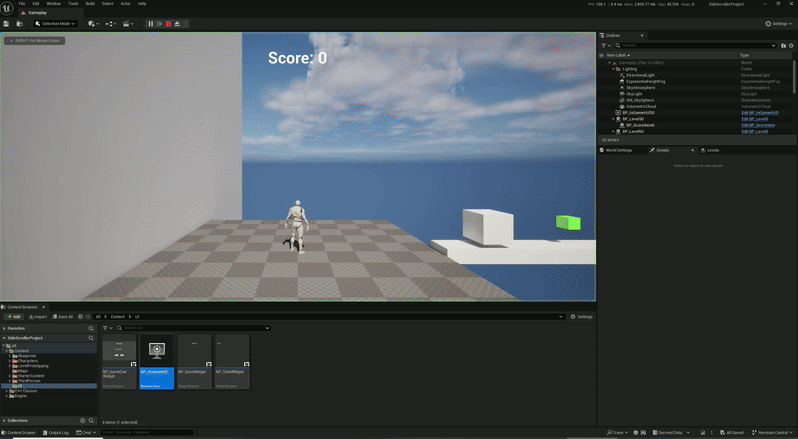Viewport: 798px width, 439px height.
Task: Switch to the World Settings tab
Action: (618, 151)
